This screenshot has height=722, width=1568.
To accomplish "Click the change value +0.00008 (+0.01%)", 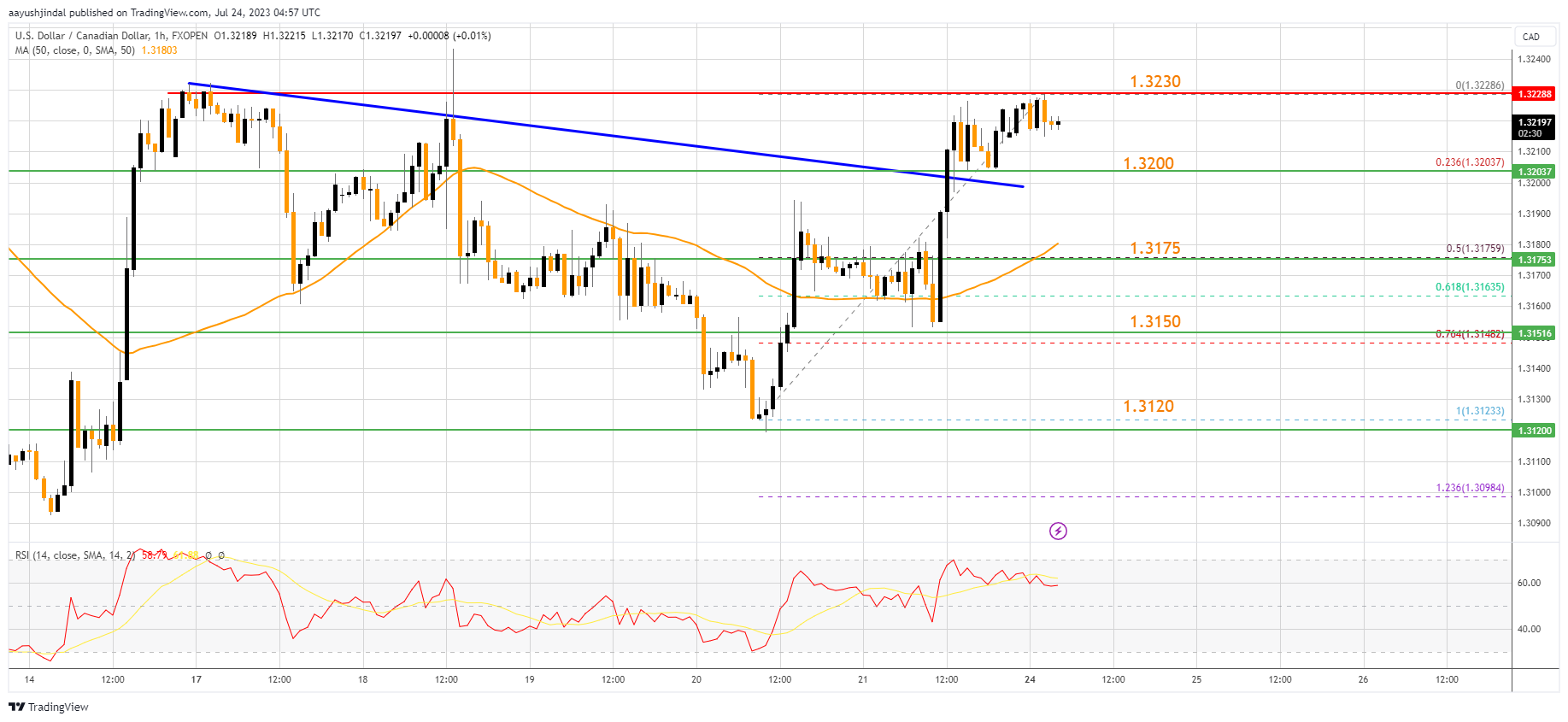I will pos(449,36).
